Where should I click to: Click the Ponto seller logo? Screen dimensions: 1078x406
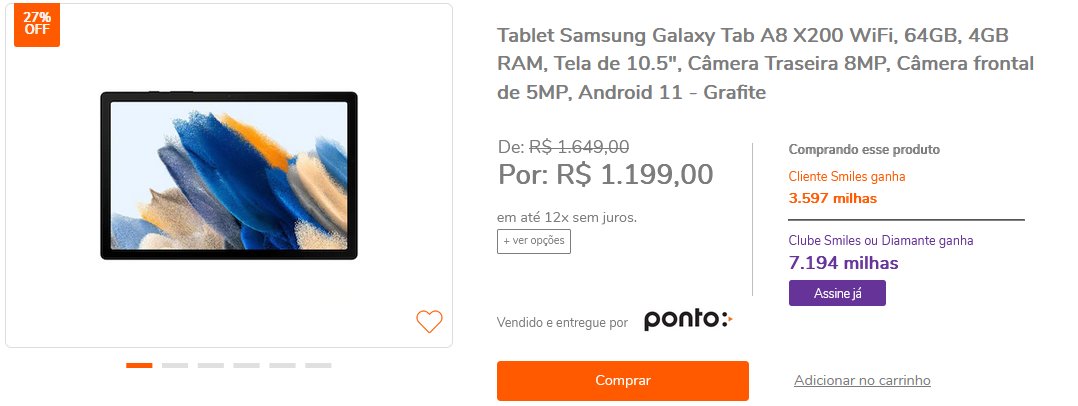coord(688,320)
